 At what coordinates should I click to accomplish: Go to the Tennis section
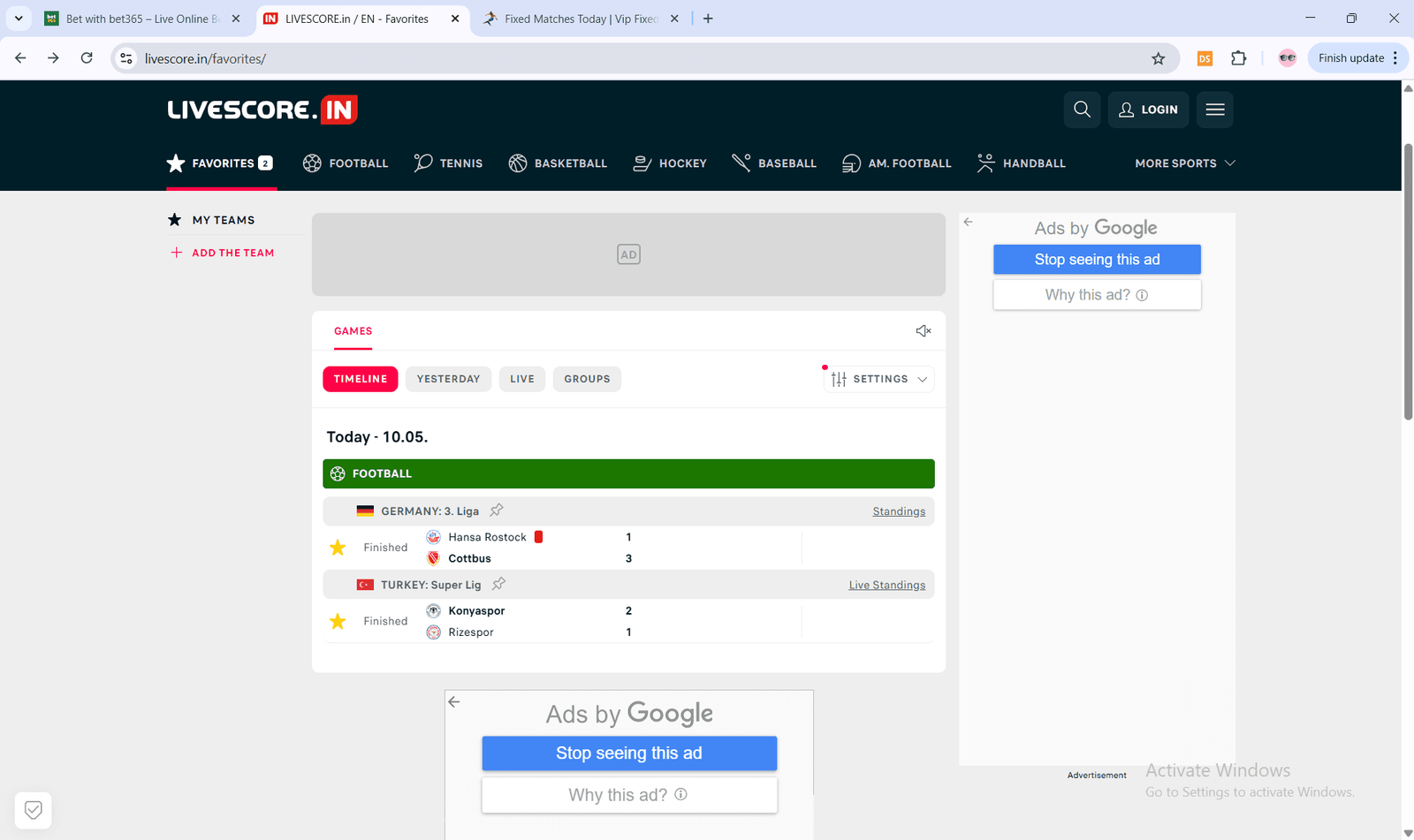(449, 163)
